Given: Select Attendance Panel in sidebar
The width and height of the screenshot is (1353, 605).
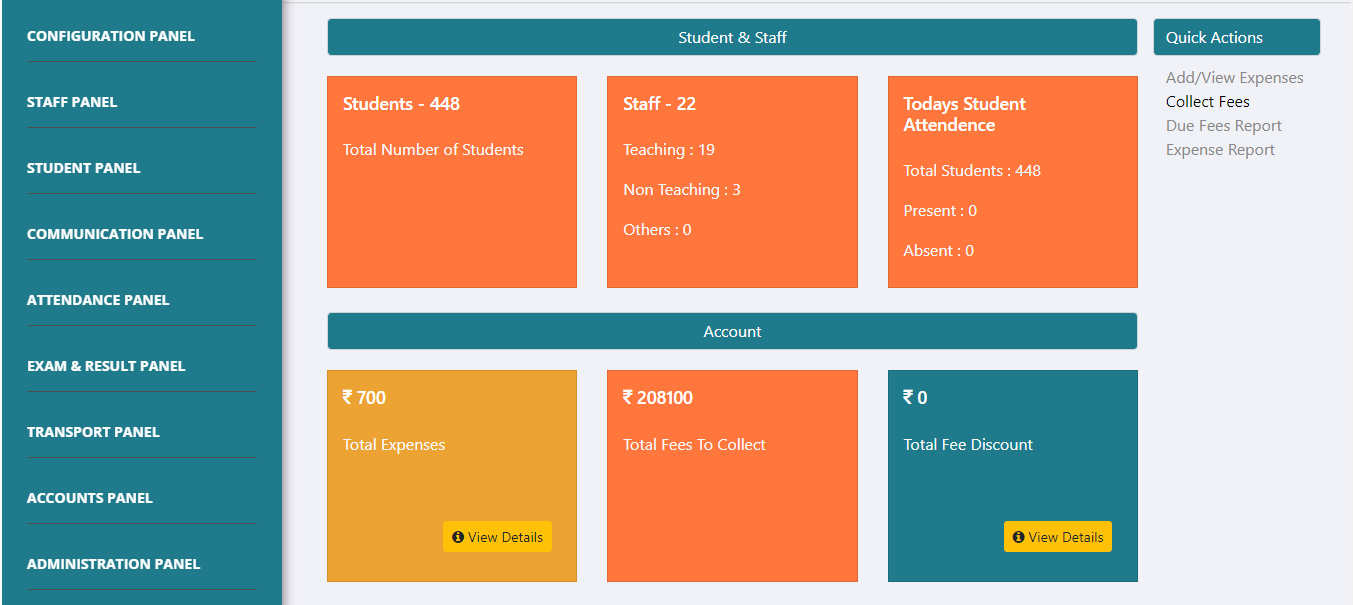Looking at the screenshot, I should 98,300.
